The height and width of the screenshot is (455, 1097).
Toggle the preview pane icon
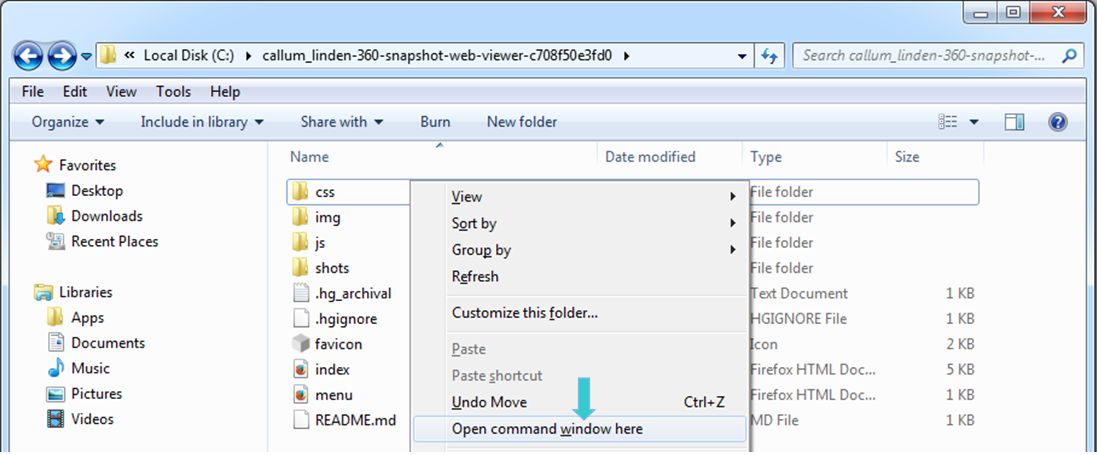[1015, 122]
